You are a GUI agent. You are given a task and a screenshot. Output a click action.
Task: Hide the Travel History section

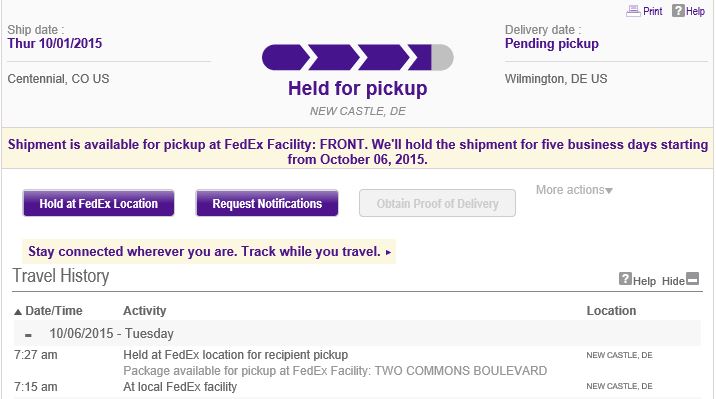point(673,281)
